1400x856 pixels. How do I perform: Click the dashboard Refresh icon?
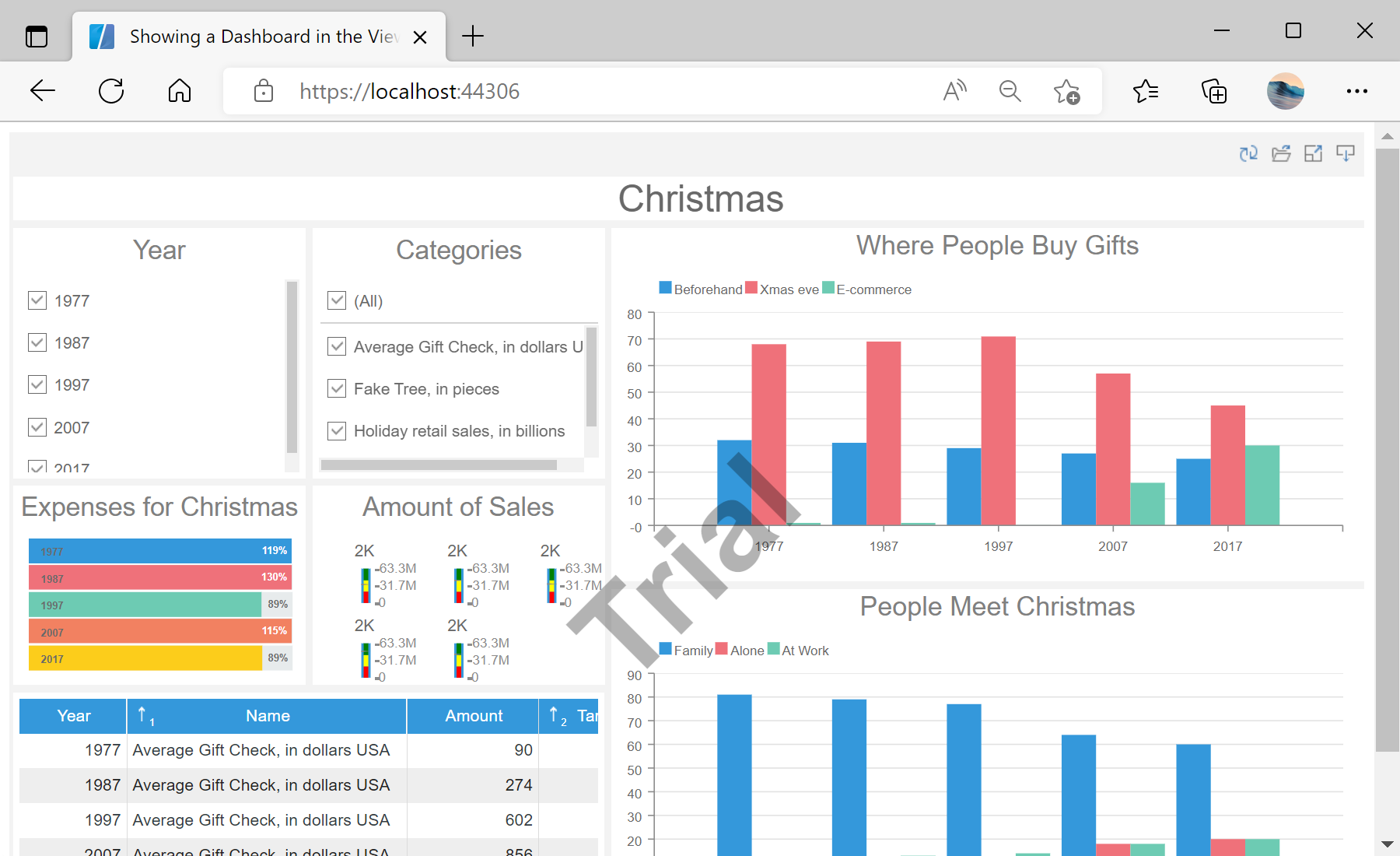1248,153
